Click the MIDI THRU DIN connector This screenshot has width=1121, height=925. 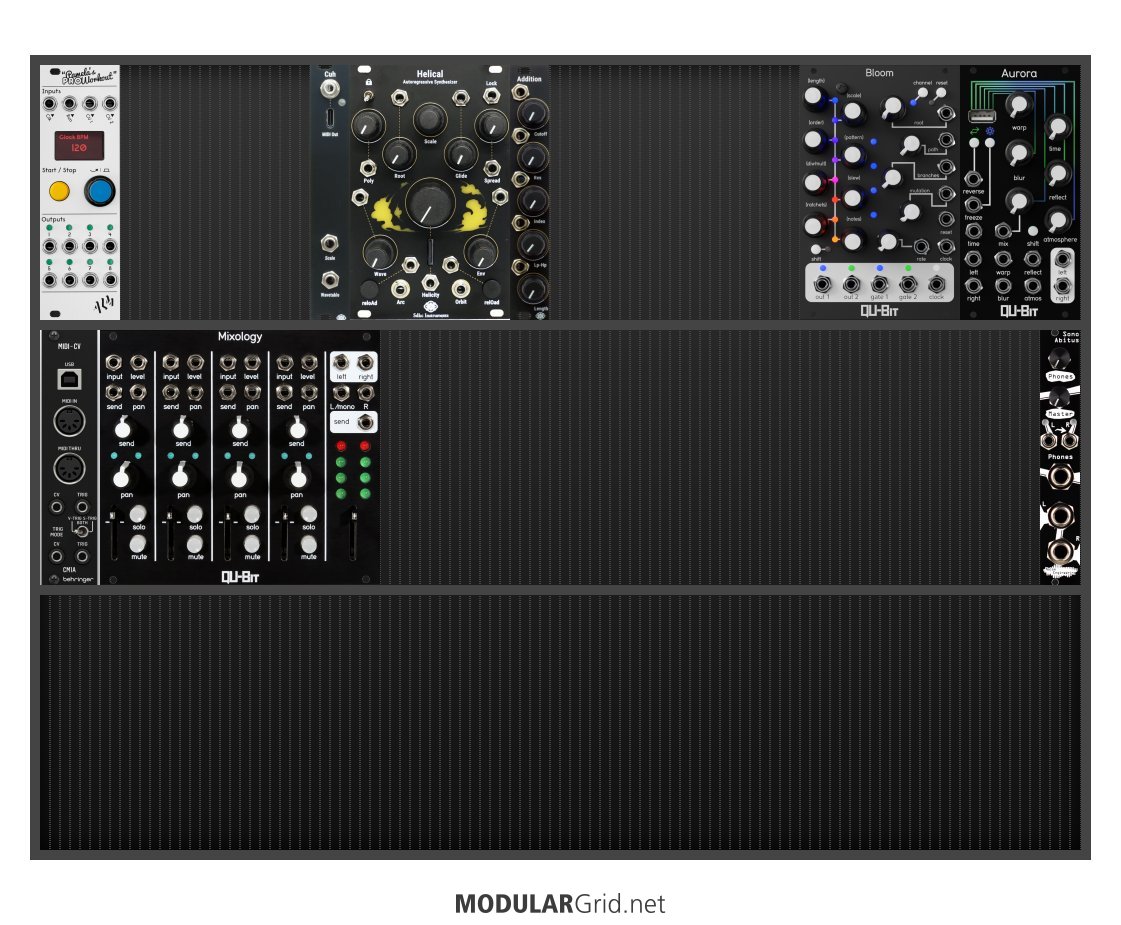[x=69, y=469]
